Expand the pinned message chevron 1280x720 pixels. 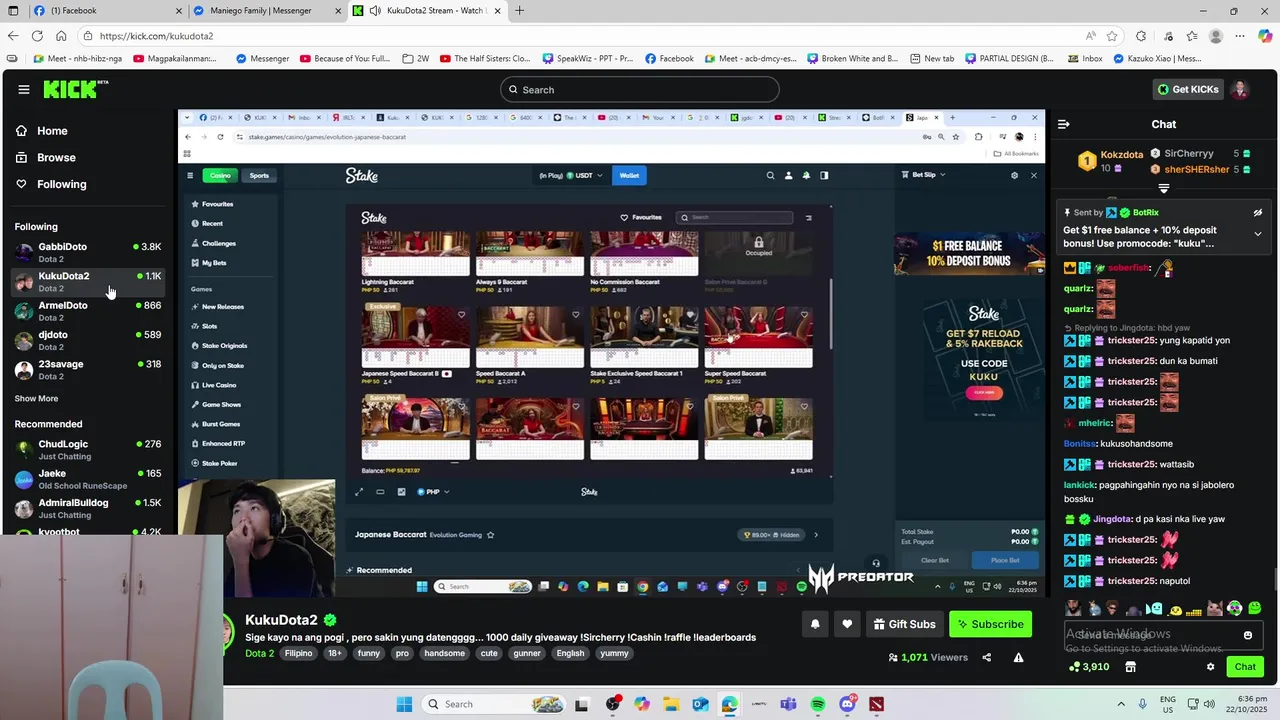pyautogui.click(x=1258, y=234)
